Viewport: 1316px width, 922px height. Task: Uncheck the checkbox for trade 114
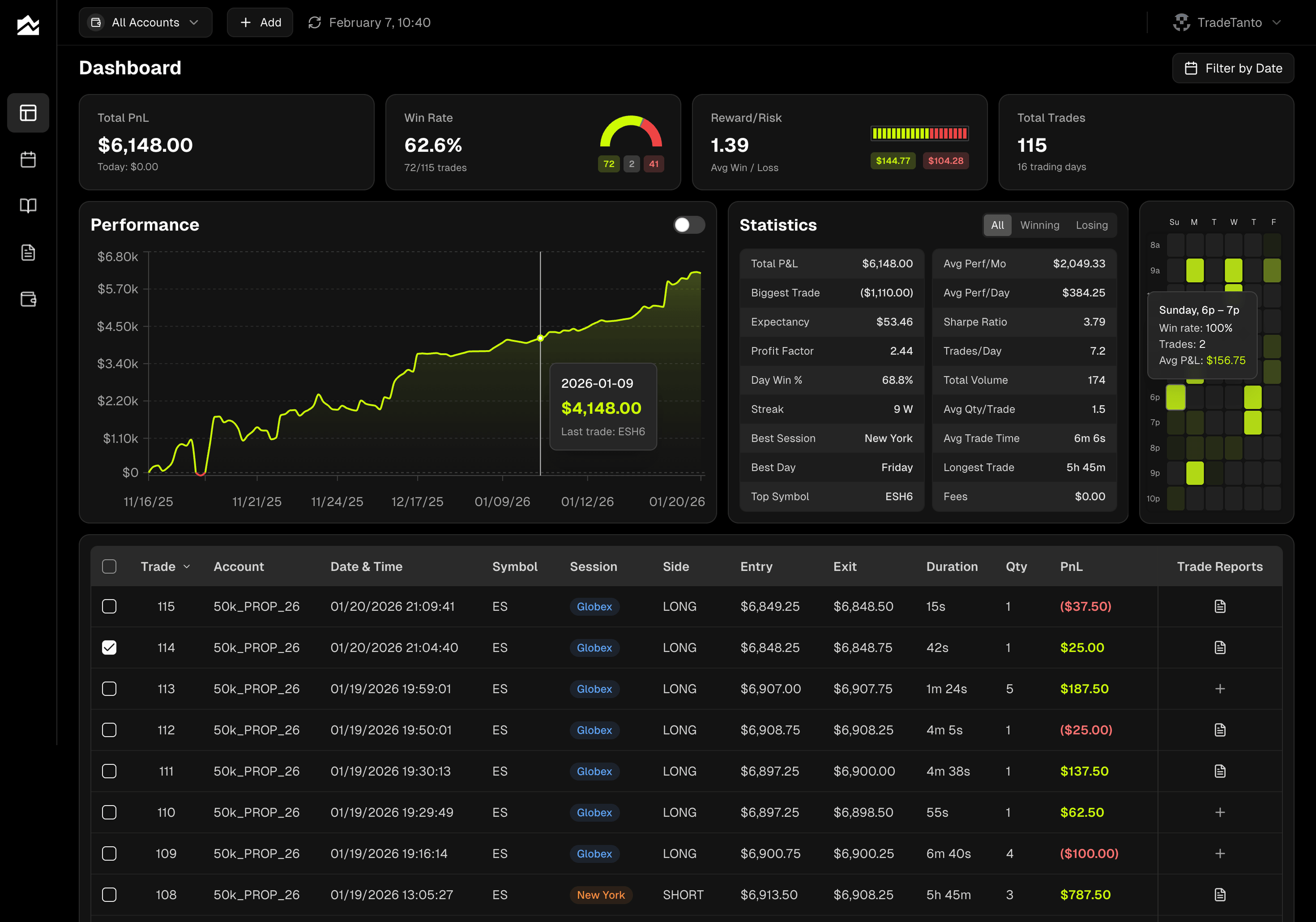109,648
